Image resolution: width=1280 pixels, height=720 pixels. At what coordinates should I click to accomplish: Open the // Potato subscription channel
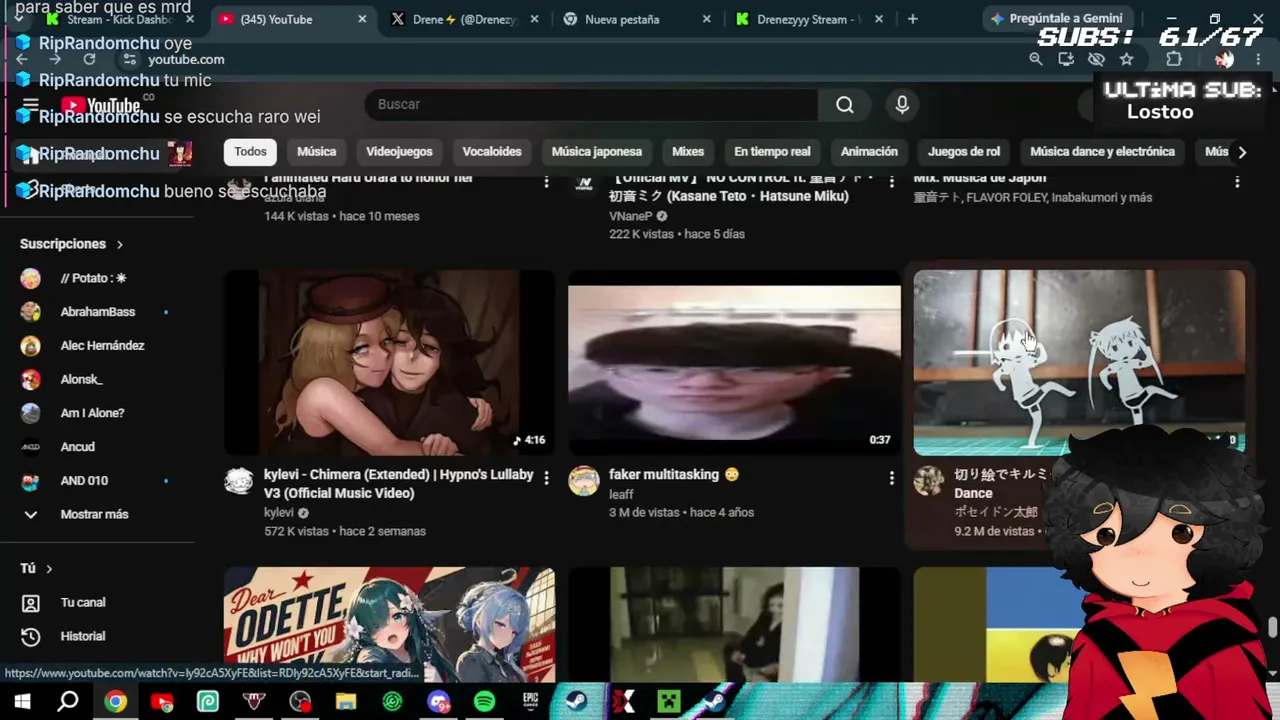[95, 278]
